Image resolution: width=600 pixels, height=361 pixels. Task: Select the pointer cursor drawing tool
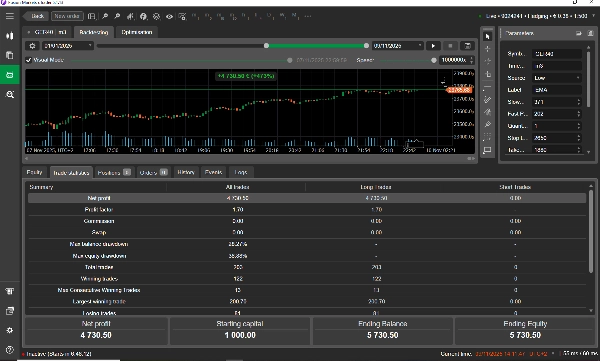pyautogui.click(x=487, y=36)
